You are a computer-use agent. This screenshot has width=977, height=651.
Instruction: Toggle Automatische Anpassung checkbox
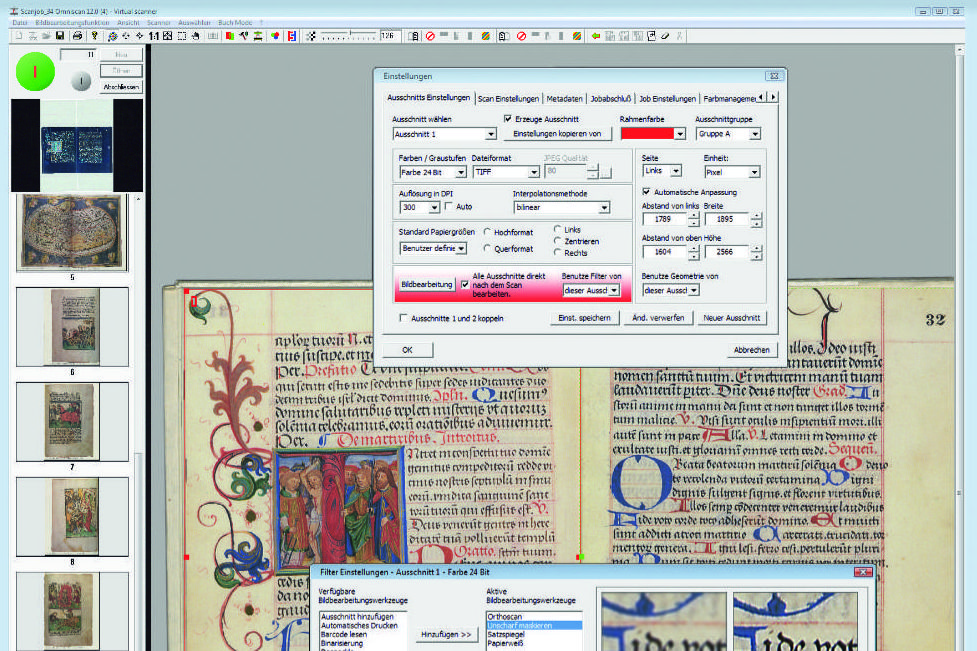[646, 192]
